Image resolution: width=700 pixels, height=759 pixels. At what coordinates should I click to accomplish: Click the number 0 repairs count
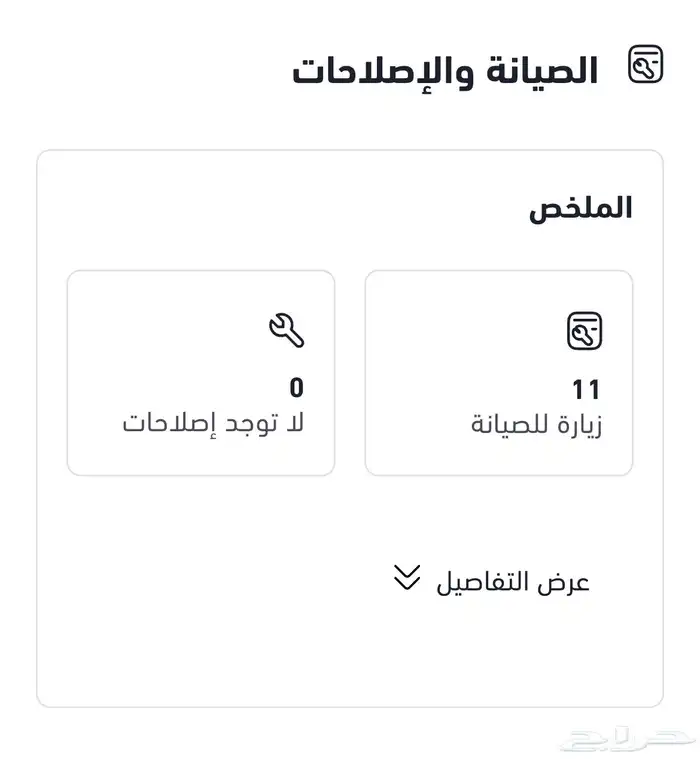pyautogui.click(x=296, y=387)
